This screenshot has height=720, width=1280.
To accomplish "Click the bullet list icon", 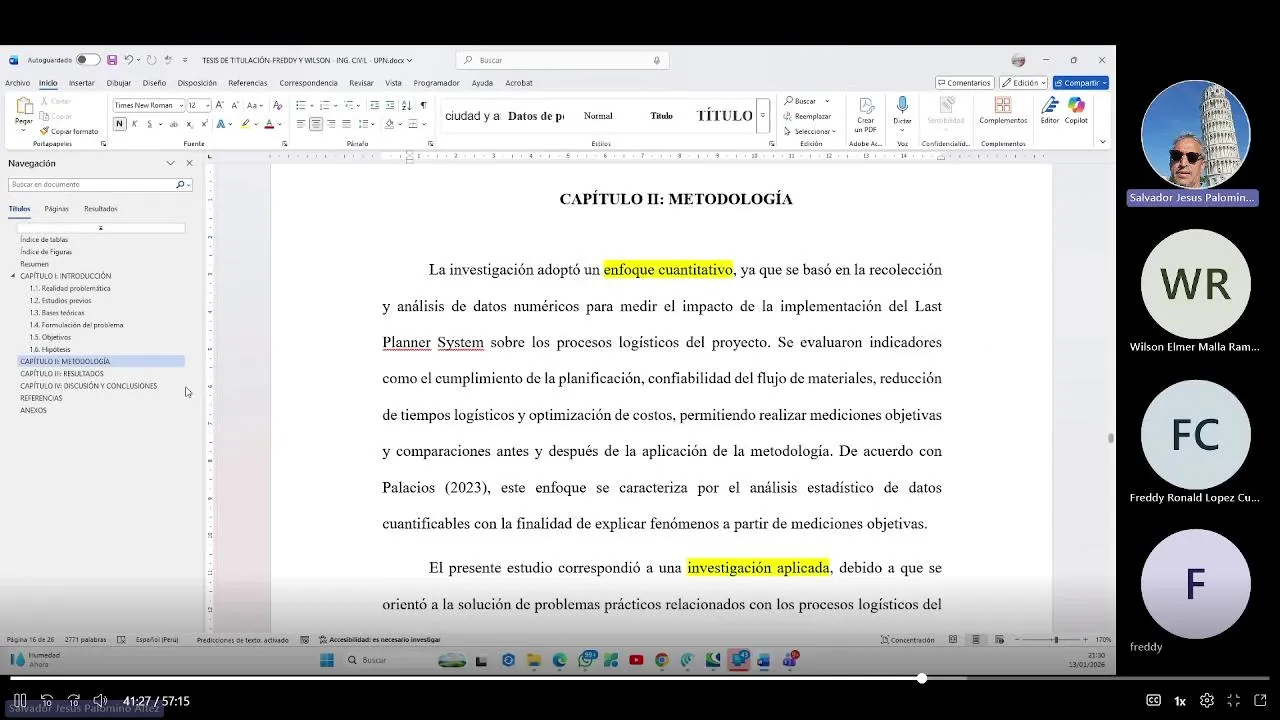I will click(301, 105).
